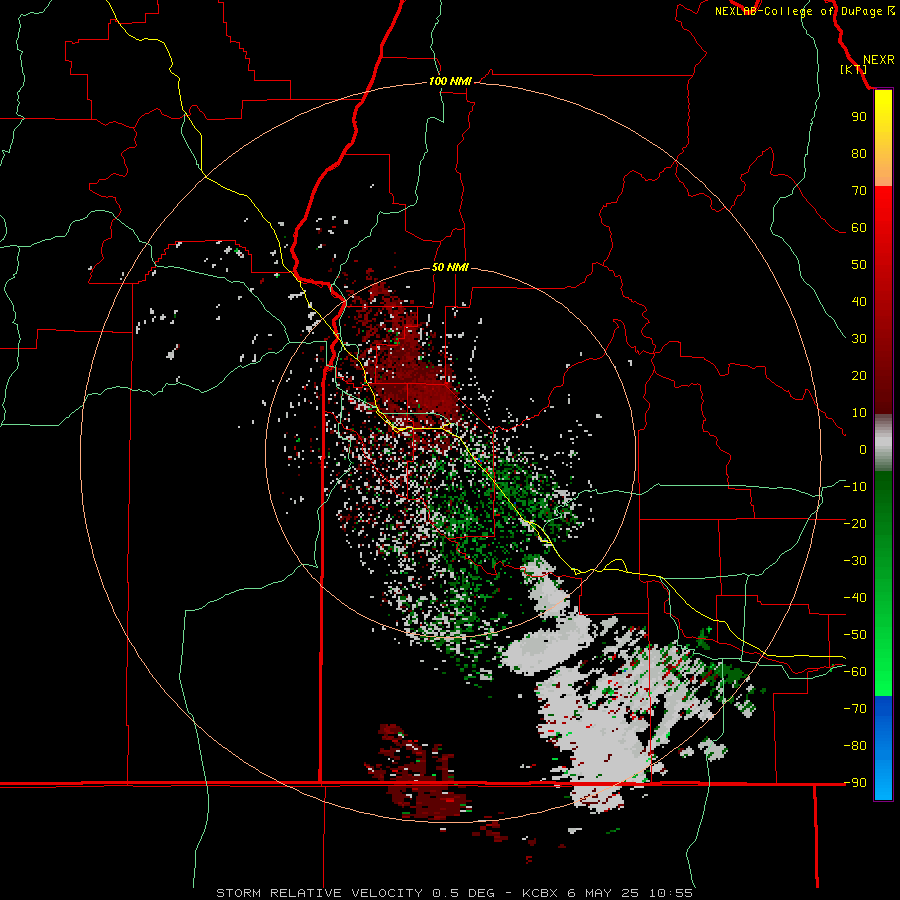Viewport: 900px width, 900px height.
Task: Click the 30 value on the velocity scale
Action: [x=859, y=339]
